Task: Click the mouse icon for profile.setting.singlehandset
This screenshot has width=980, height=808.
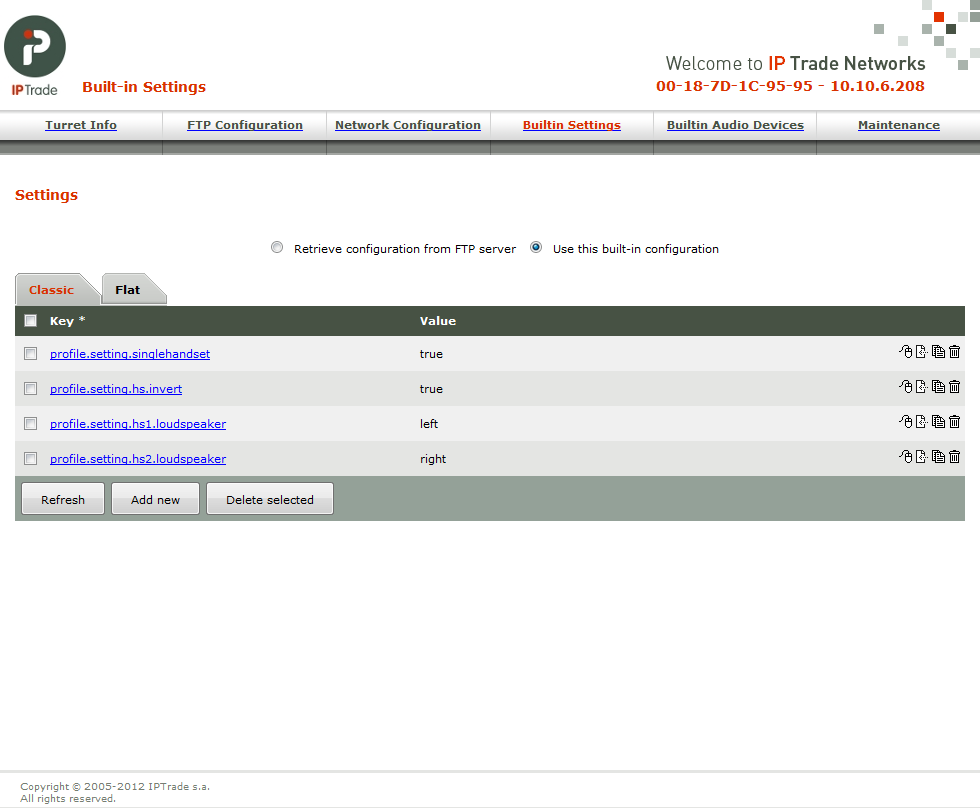Action: pos(906,352)
